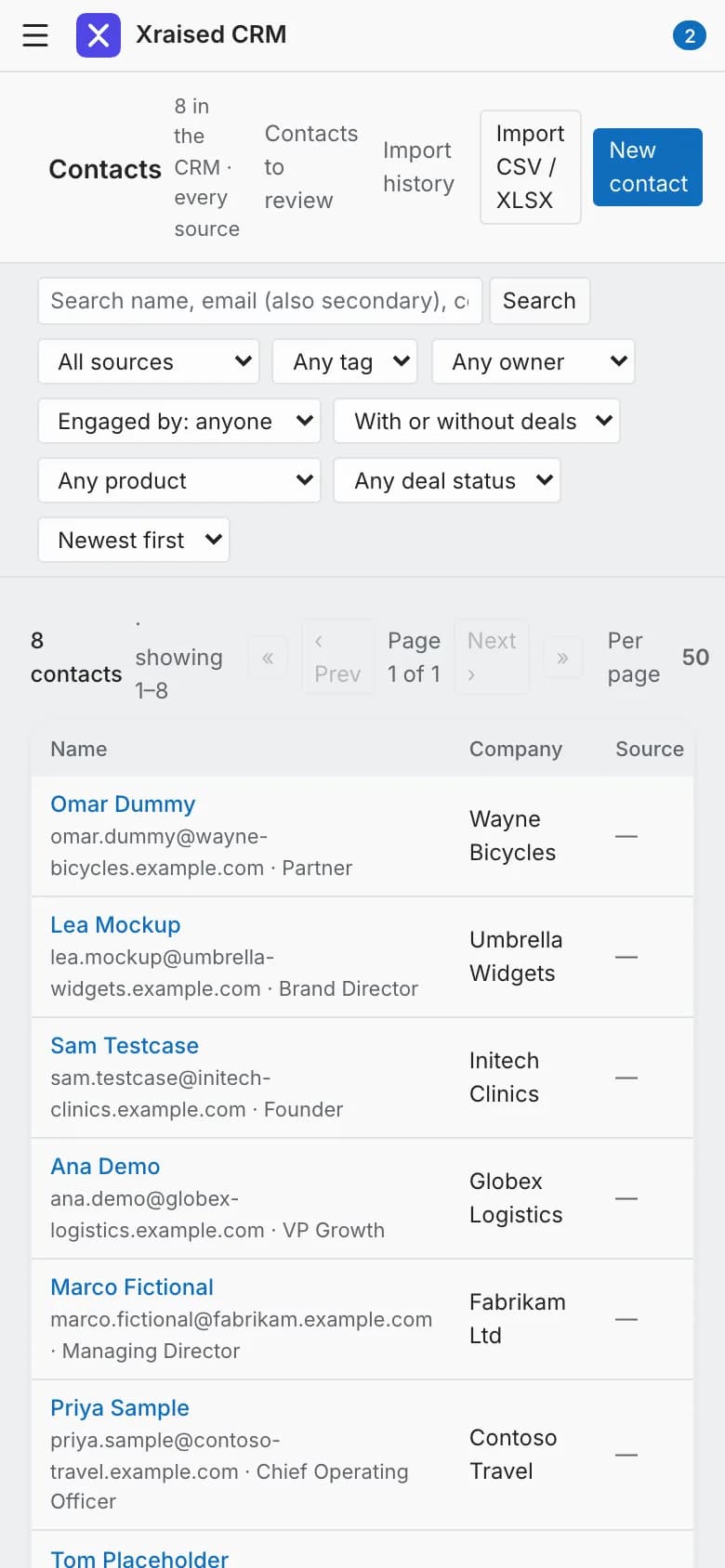725x1568 pixels.
Task: Open the Any tag dropdown
Action: click(x=345, y=361)
